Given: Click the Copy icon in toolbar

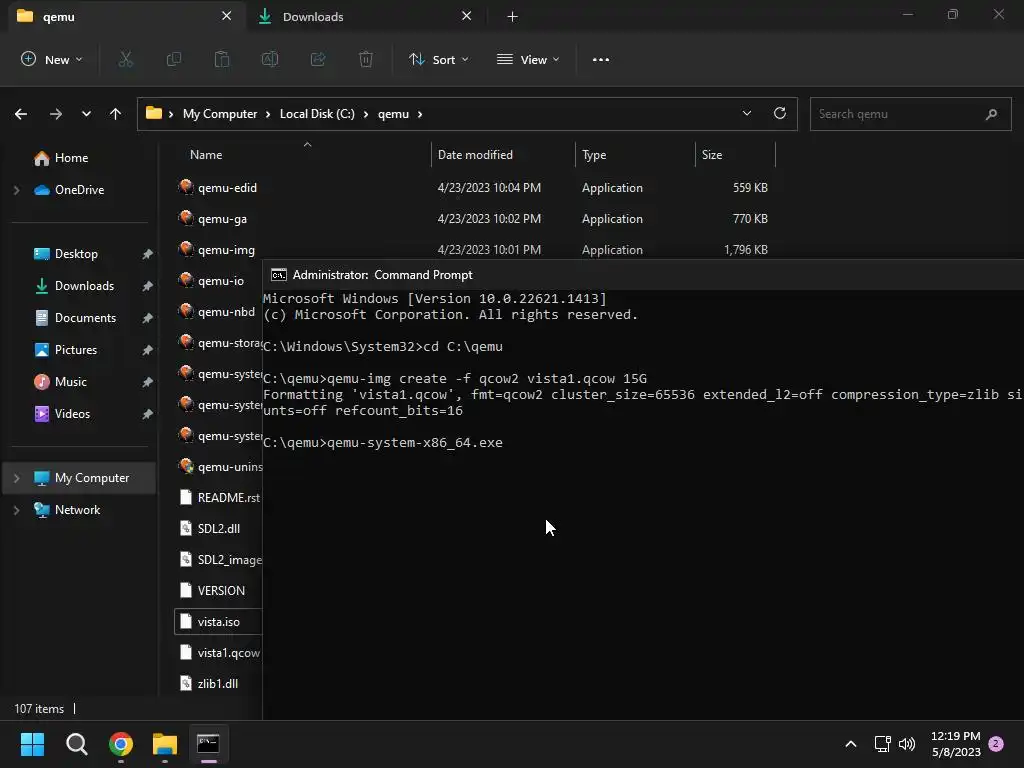Looking at the screenshot, I should pos(174,59).
